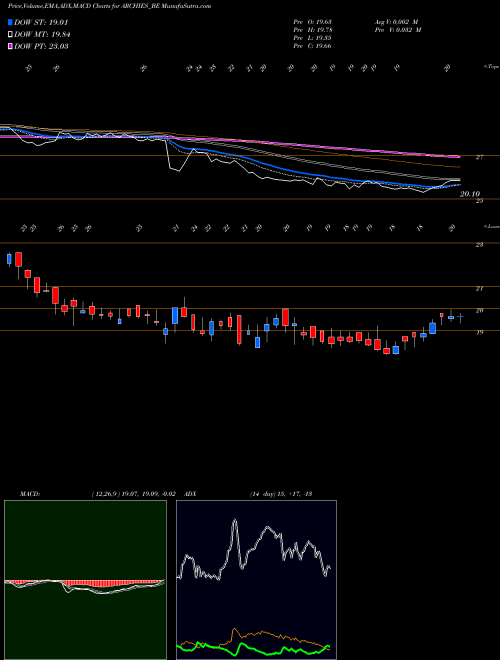The image size is (500, 660).
Task: Select the 'DOW MT: 19.84' legend text
Action: 41,35
